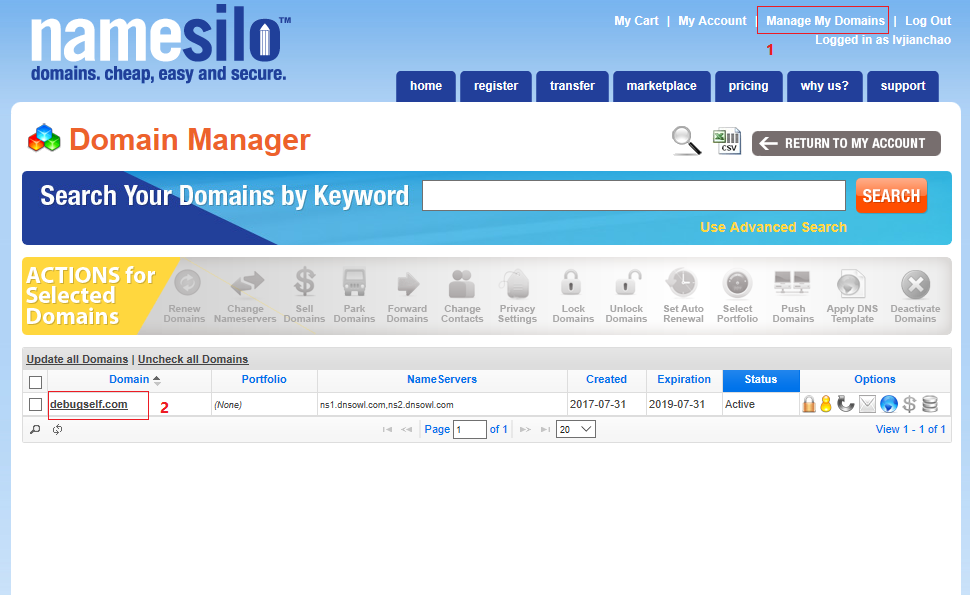
Task: Click the Deactivate Domains X icon
Action: point(916,285)
